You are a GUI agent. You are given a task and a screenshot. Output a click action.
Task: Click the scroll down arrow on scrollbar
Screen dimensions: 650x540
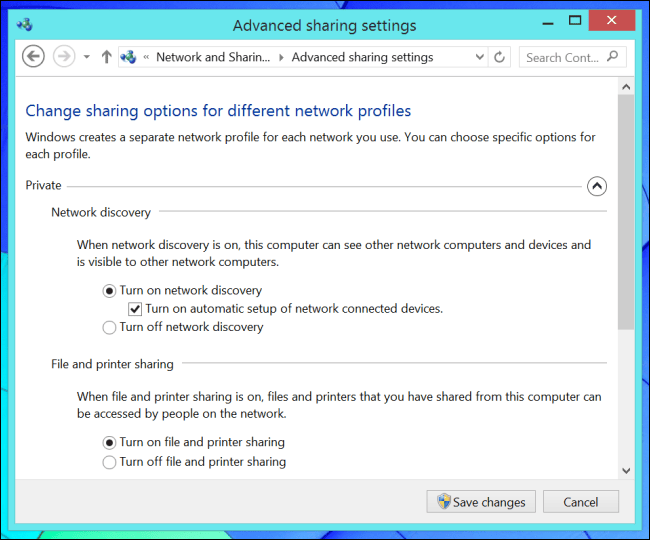[625, 470]
